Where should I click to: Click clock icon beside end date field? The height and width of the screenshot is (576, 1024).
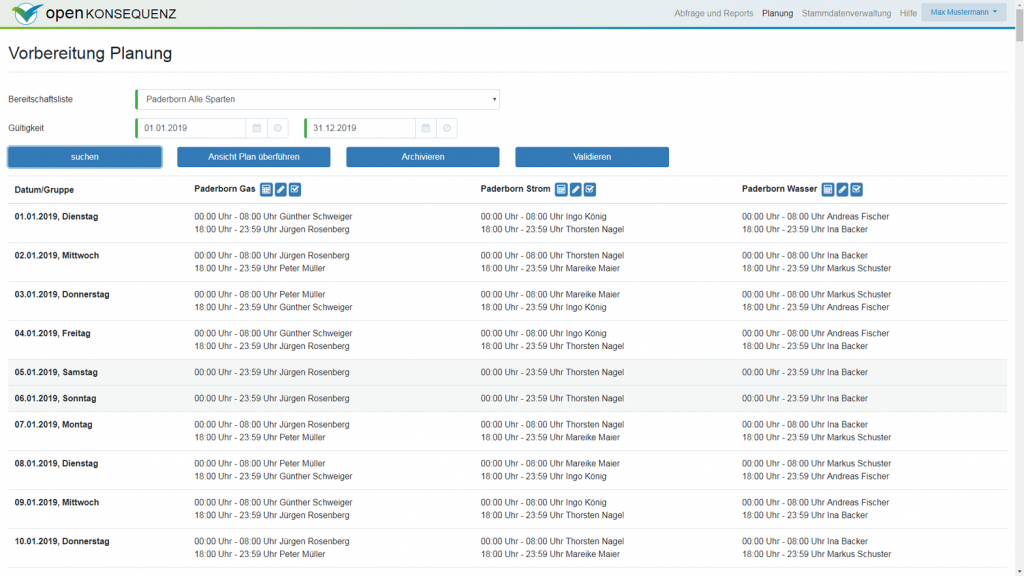[447, 128]
